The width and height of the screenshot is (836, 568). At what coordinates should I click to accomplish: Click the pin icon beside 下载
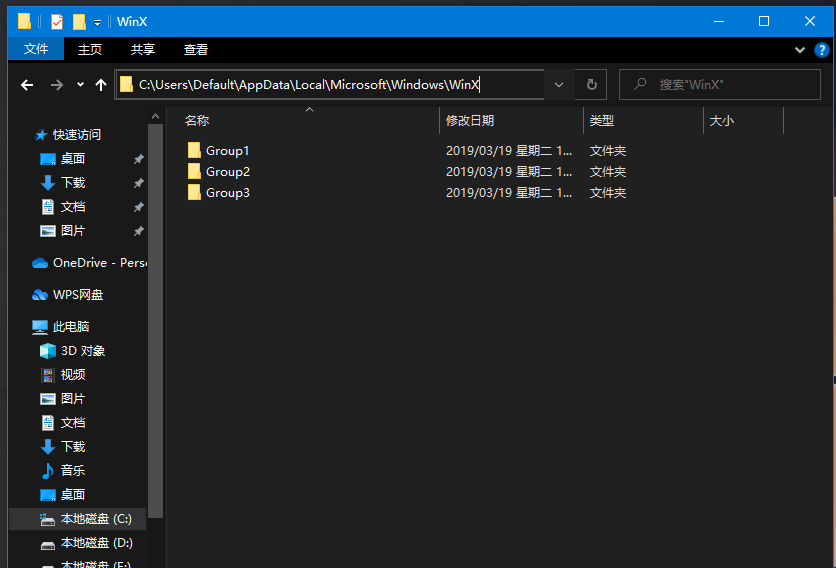[138, 183]
